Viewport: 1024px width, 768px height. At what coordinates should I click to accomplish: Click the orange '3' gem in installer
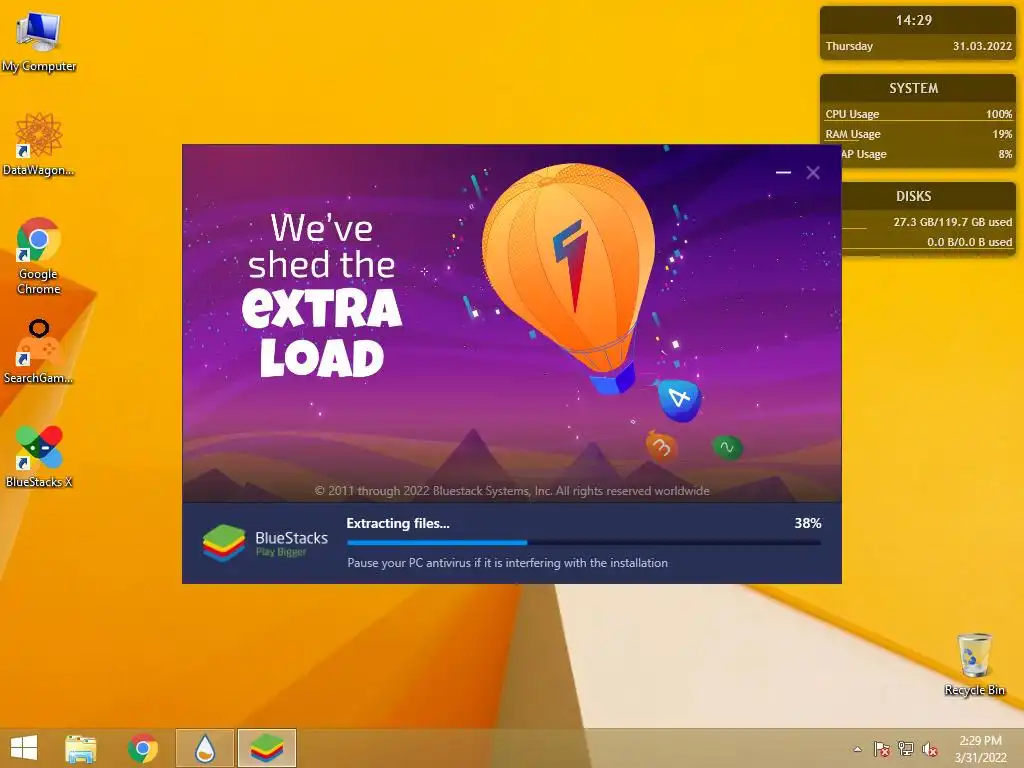coord(661,447)
